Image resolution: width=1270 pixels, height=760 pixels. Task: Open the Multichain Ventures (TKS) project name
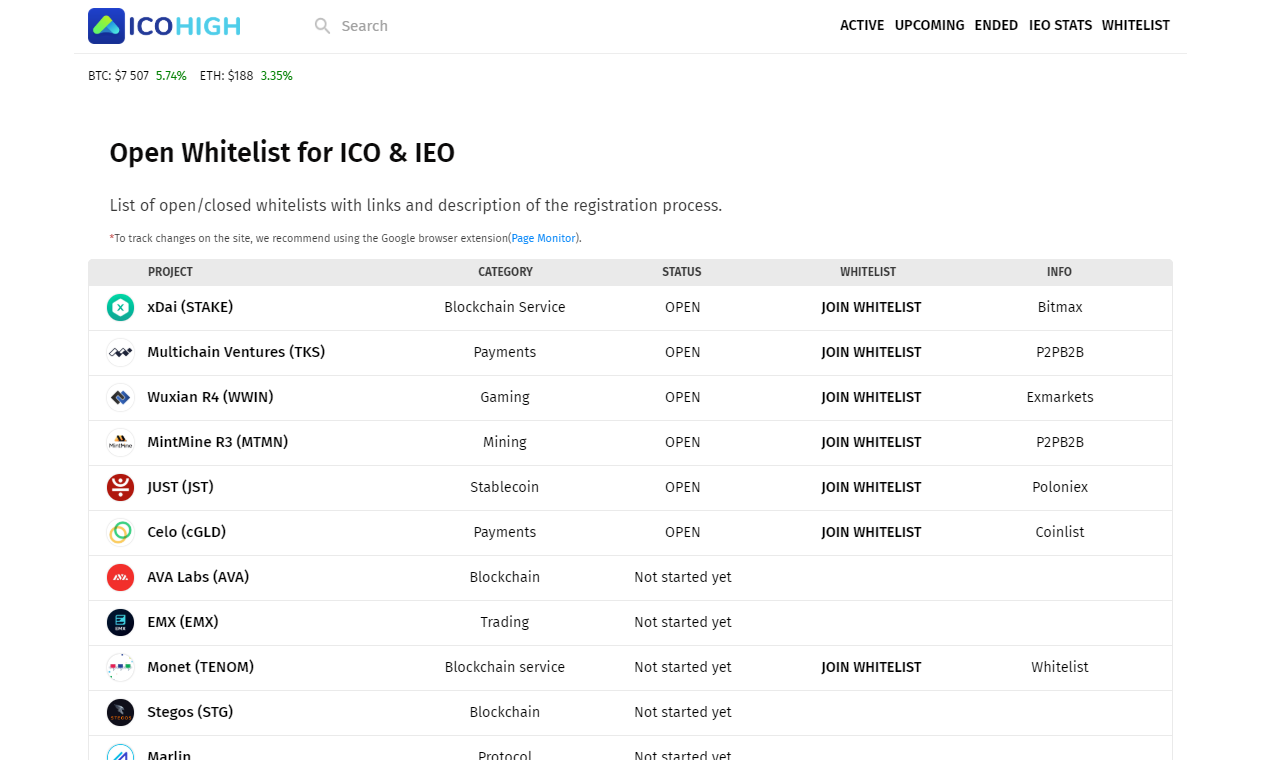click(x=236, y=353)
